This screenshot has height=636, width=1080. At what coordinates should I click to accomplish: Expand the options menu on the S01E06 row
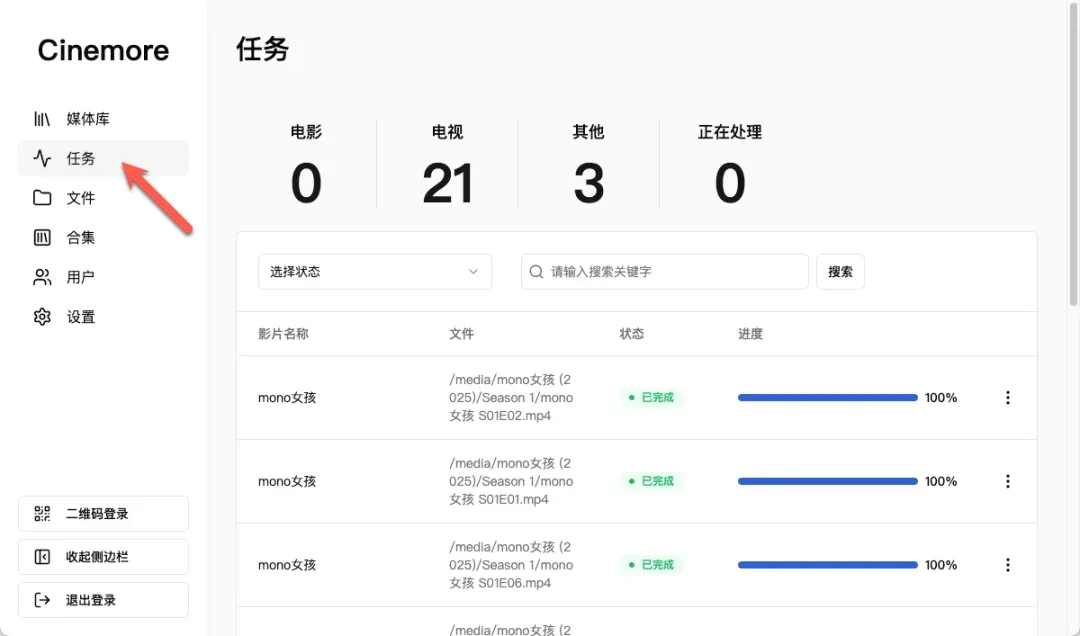[1008, 565]
